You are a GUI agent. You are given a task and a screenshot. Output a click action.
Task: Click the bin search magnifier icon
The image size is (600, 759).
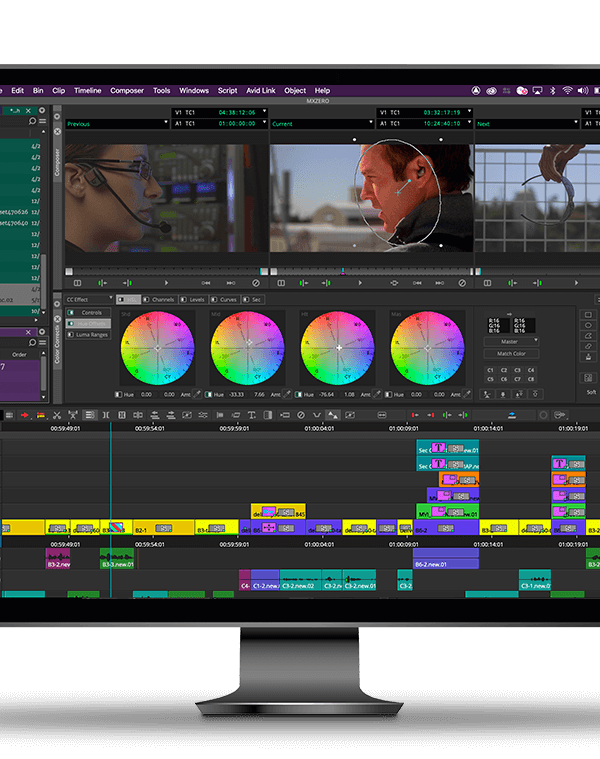(x=32, y=121)
